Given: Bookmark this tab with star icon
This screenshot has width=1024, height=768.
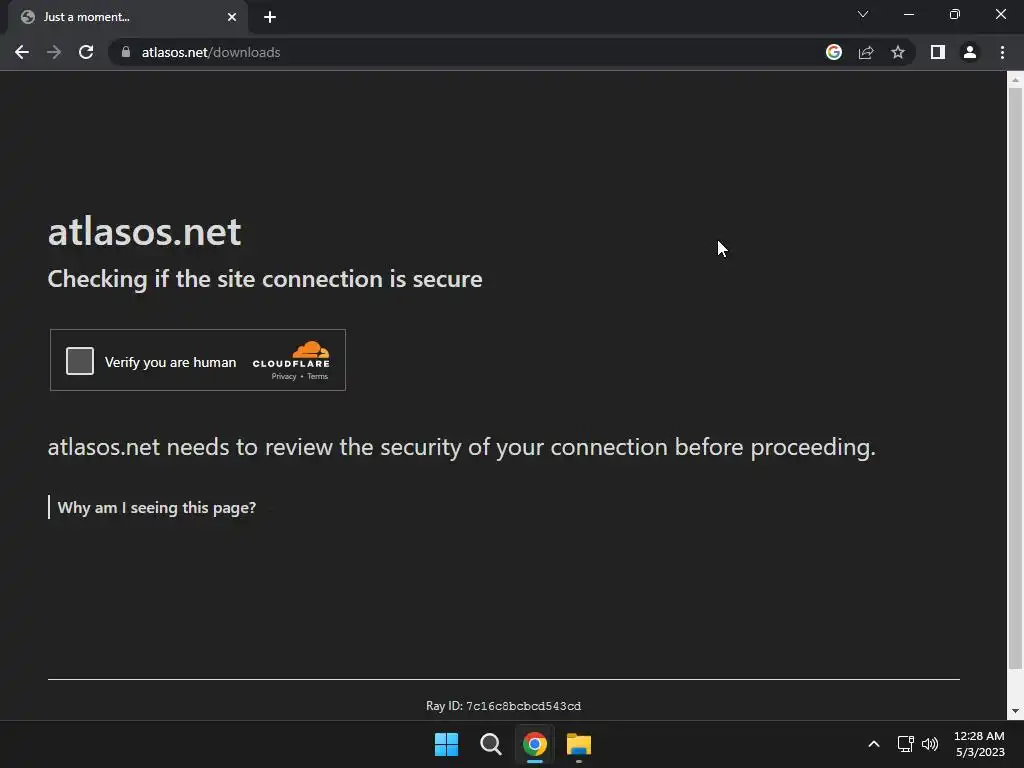Looking at the screenshot, I should coord(898,52).
